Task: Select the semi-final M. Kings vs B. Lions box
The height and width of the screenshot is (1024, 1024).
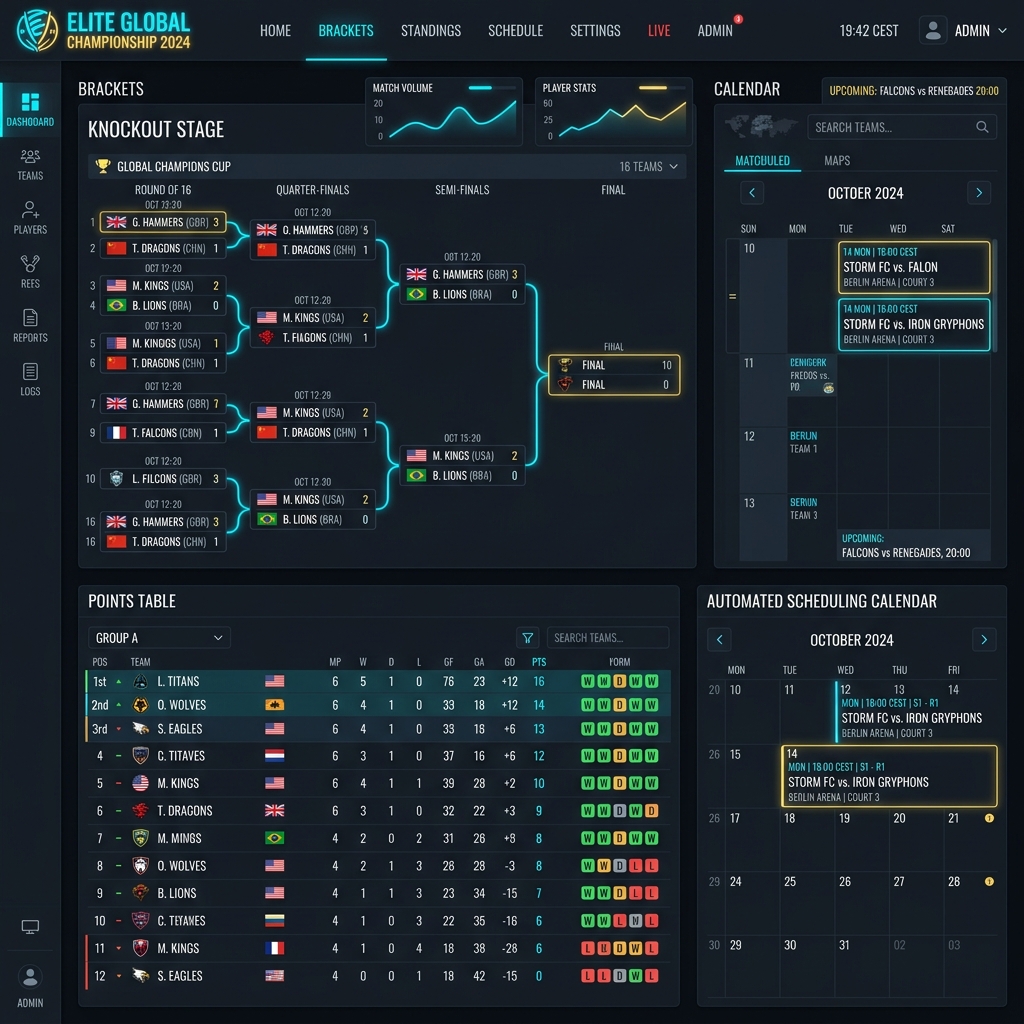Action: [462, 466]
